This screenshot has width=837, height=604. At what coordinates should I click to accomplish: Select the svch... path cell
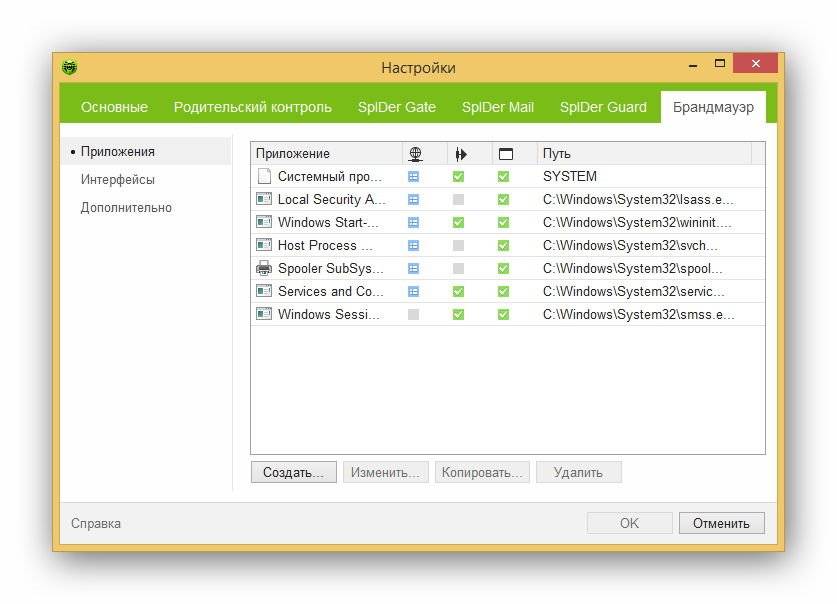click(630, 245)
